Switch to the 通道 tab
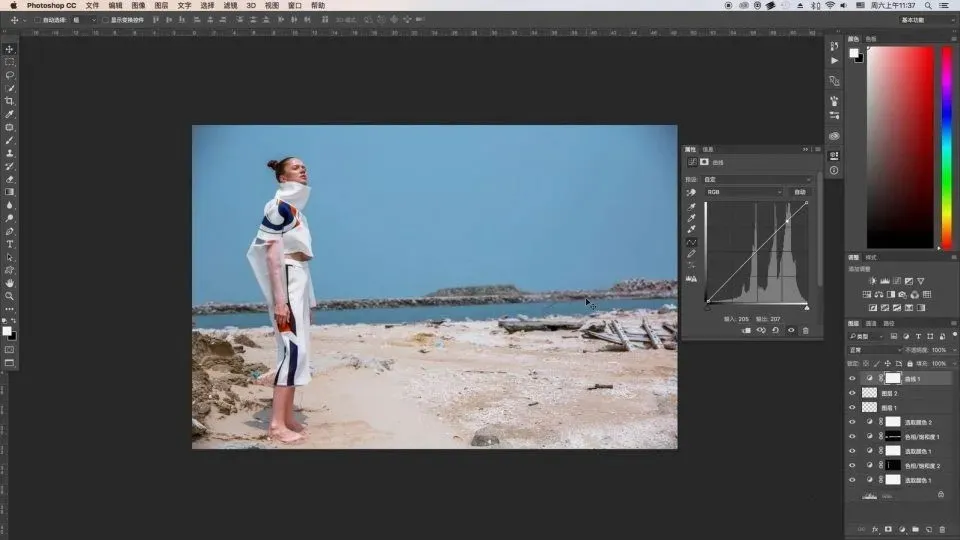Screen dimensions: 960x540 coord(872,323)
